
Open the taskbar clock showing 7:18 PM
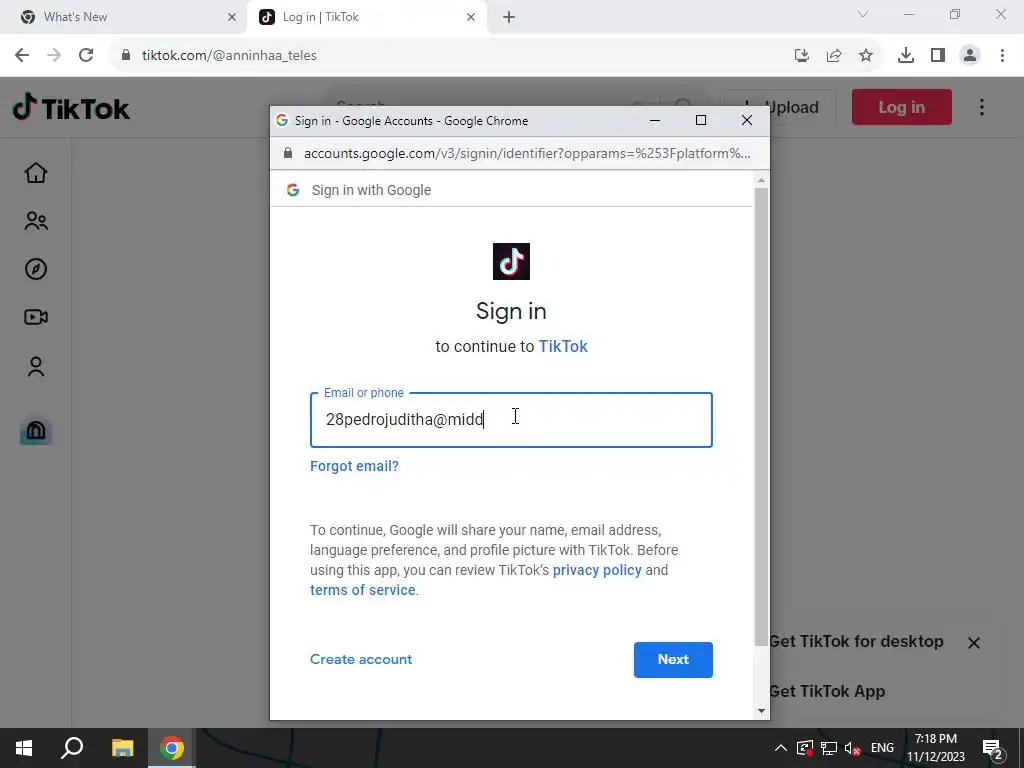point(936,748)
